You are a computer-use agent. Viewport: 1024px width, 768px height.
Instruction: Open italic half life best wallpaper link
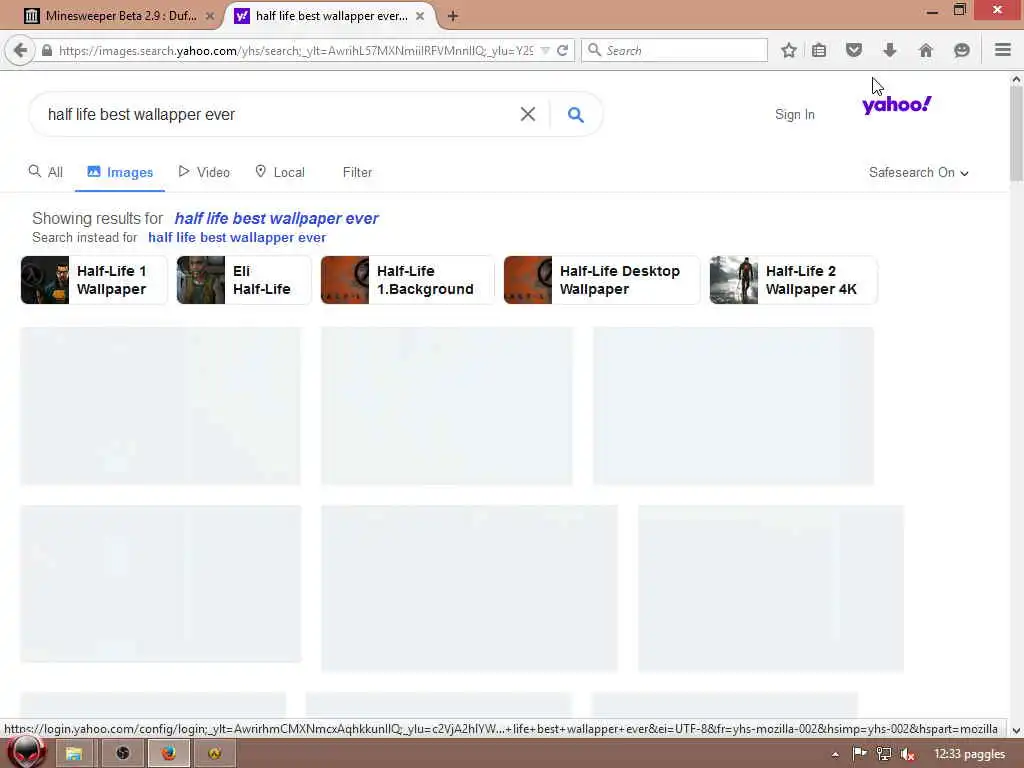276,218
